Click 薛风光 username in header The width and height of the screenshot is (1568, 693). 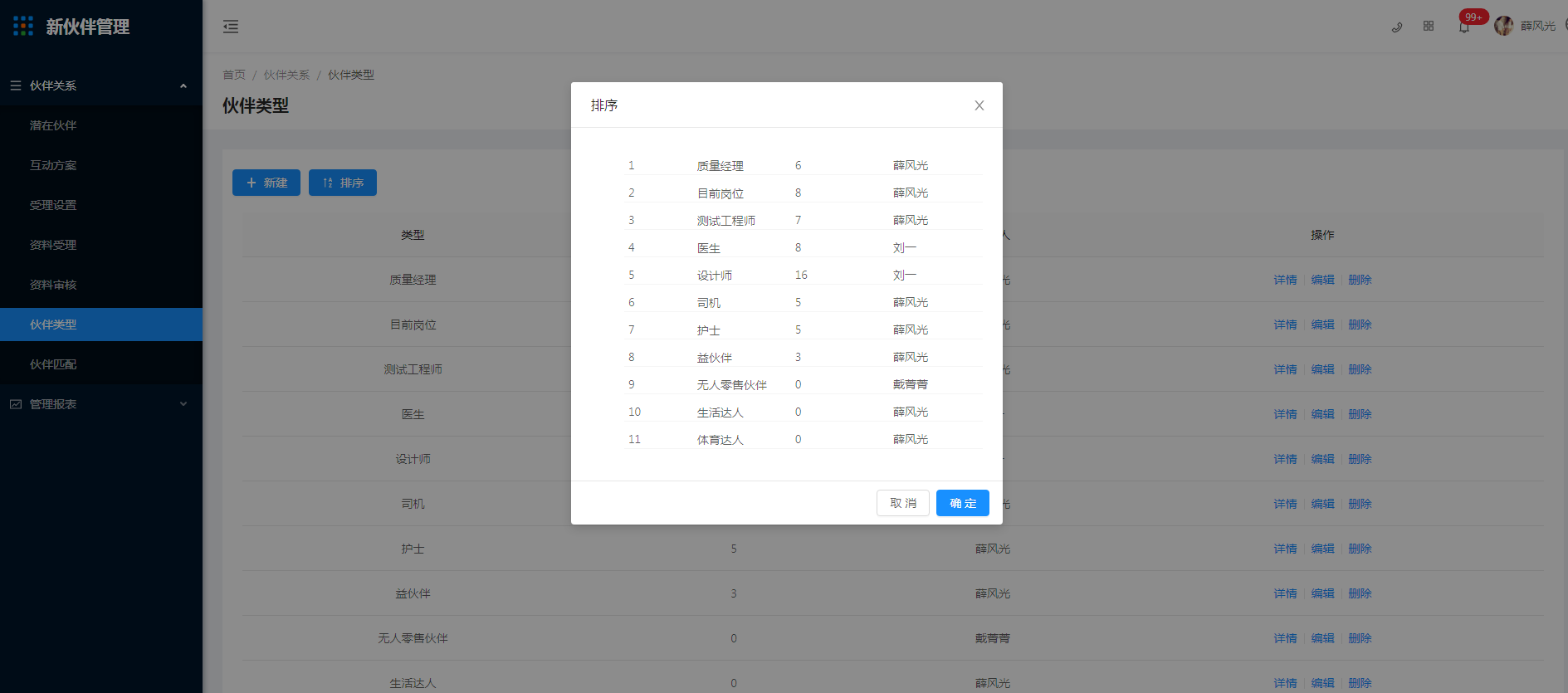pyautogui.click(x=1538, y=27)
